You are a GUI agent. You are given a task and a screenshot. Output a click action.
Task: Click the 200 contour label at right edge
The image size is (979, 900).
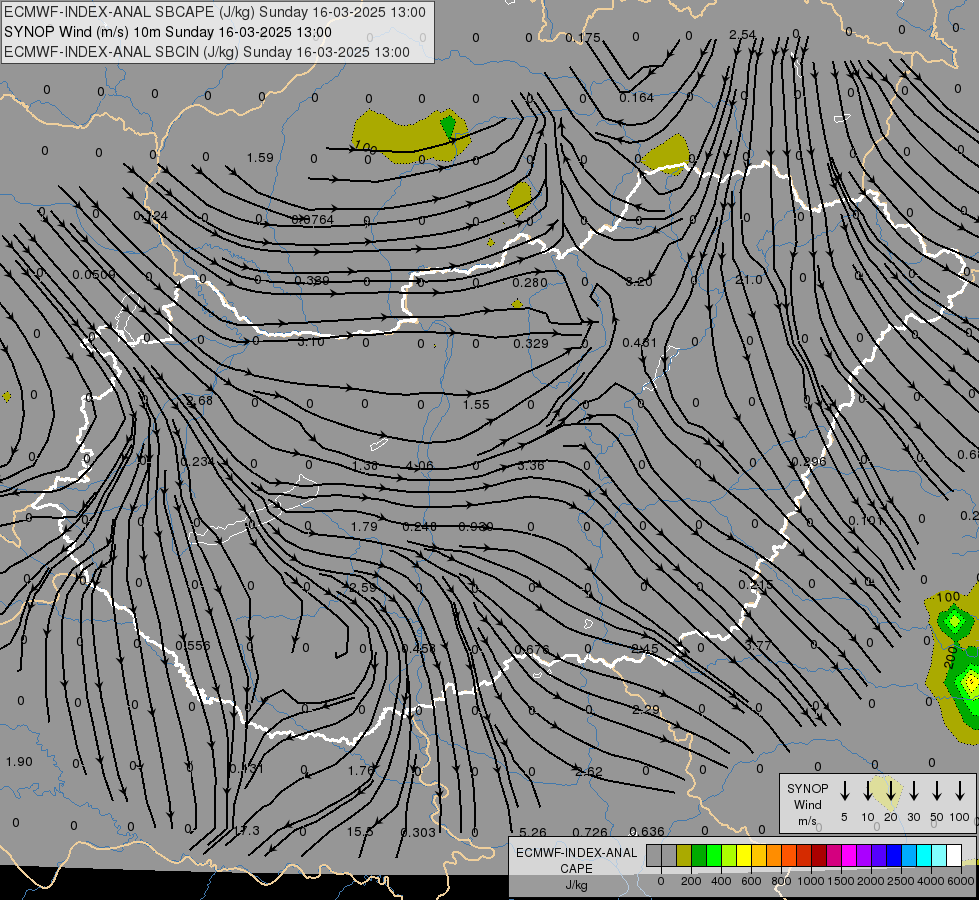pos(951,658)
